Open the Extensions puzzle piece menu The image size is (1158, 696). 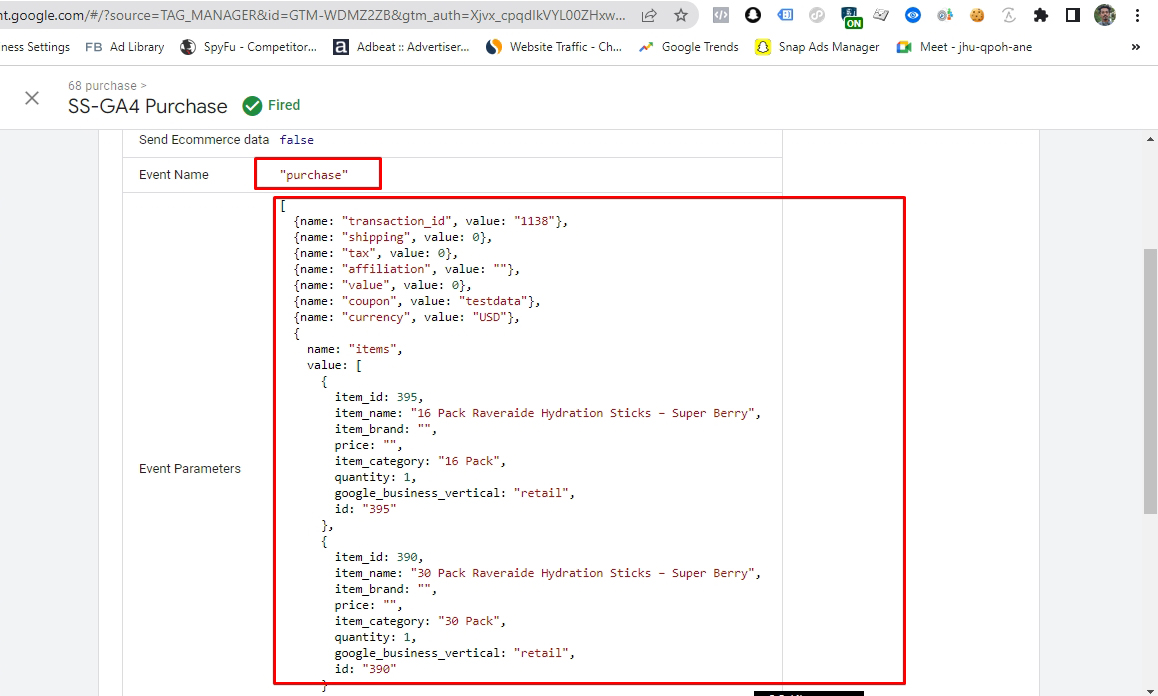click(x=1041, y=15)
